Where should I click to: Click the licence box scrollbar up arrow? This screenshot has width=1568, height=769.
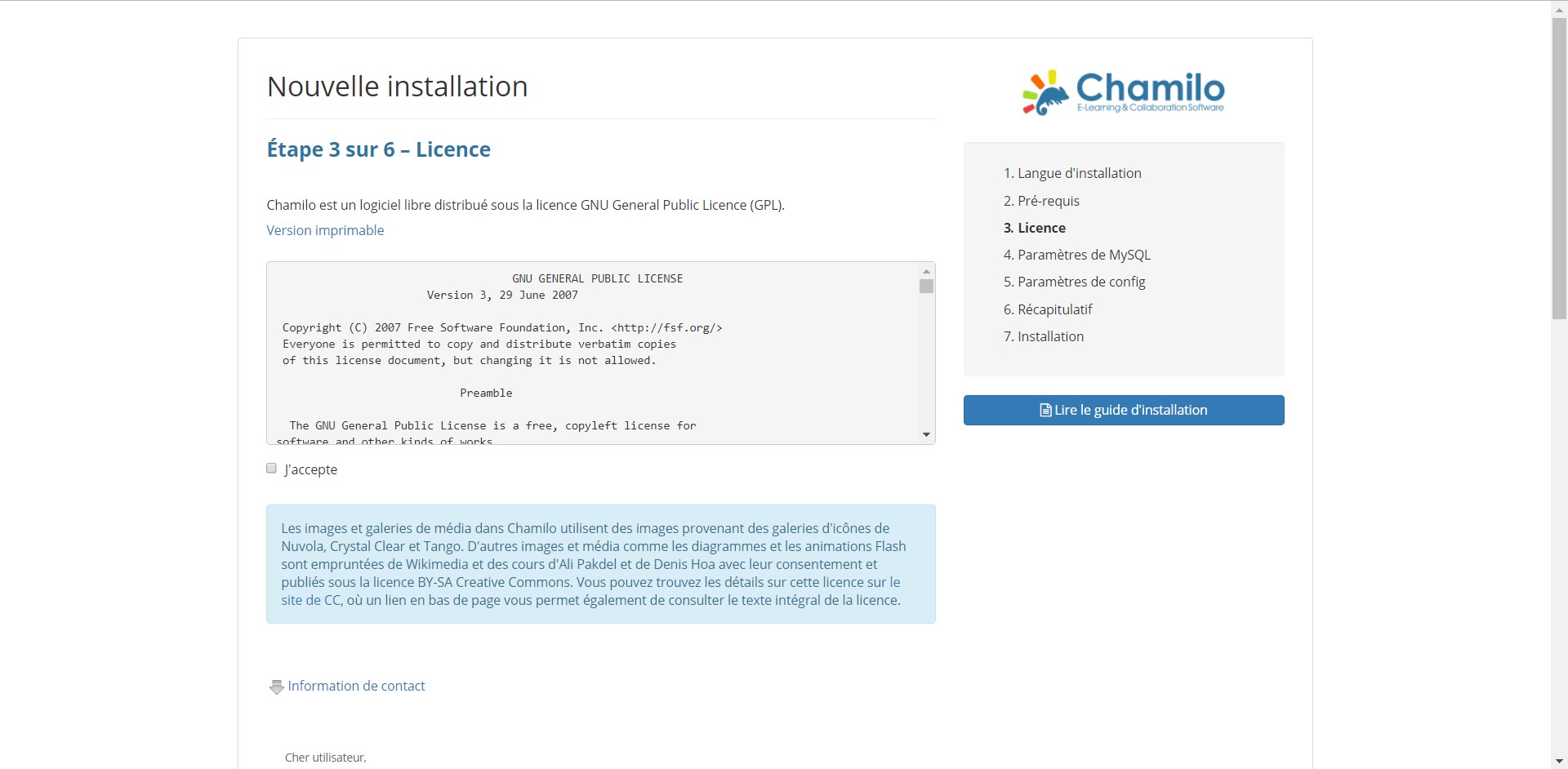(926, 271)
